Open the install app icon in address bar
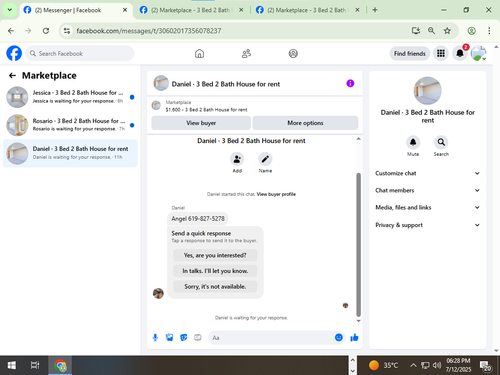Screen dimensions: 500x375 416,31
